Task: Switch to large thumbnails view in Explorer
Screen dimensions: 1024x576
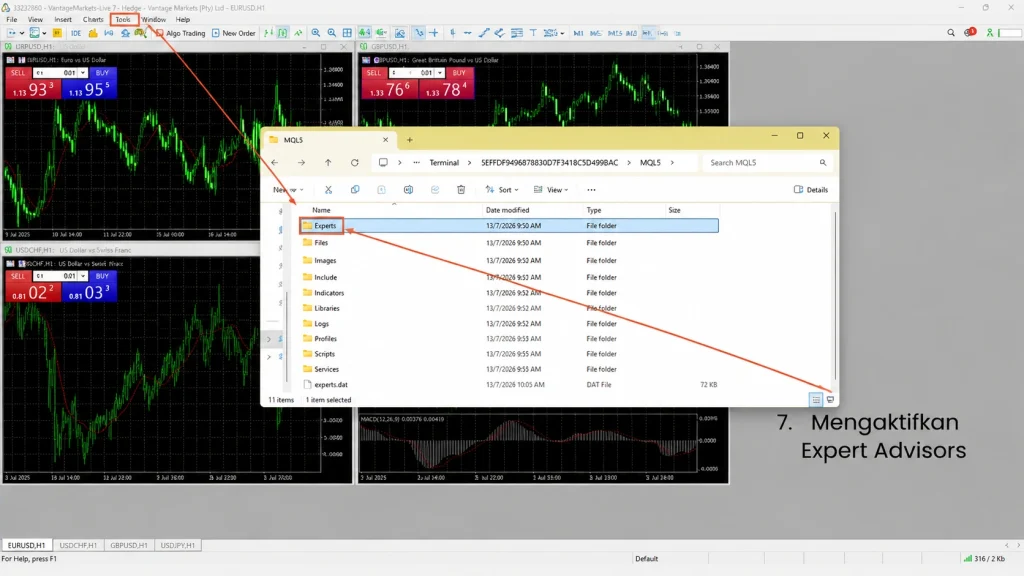Action: [830, 400]
